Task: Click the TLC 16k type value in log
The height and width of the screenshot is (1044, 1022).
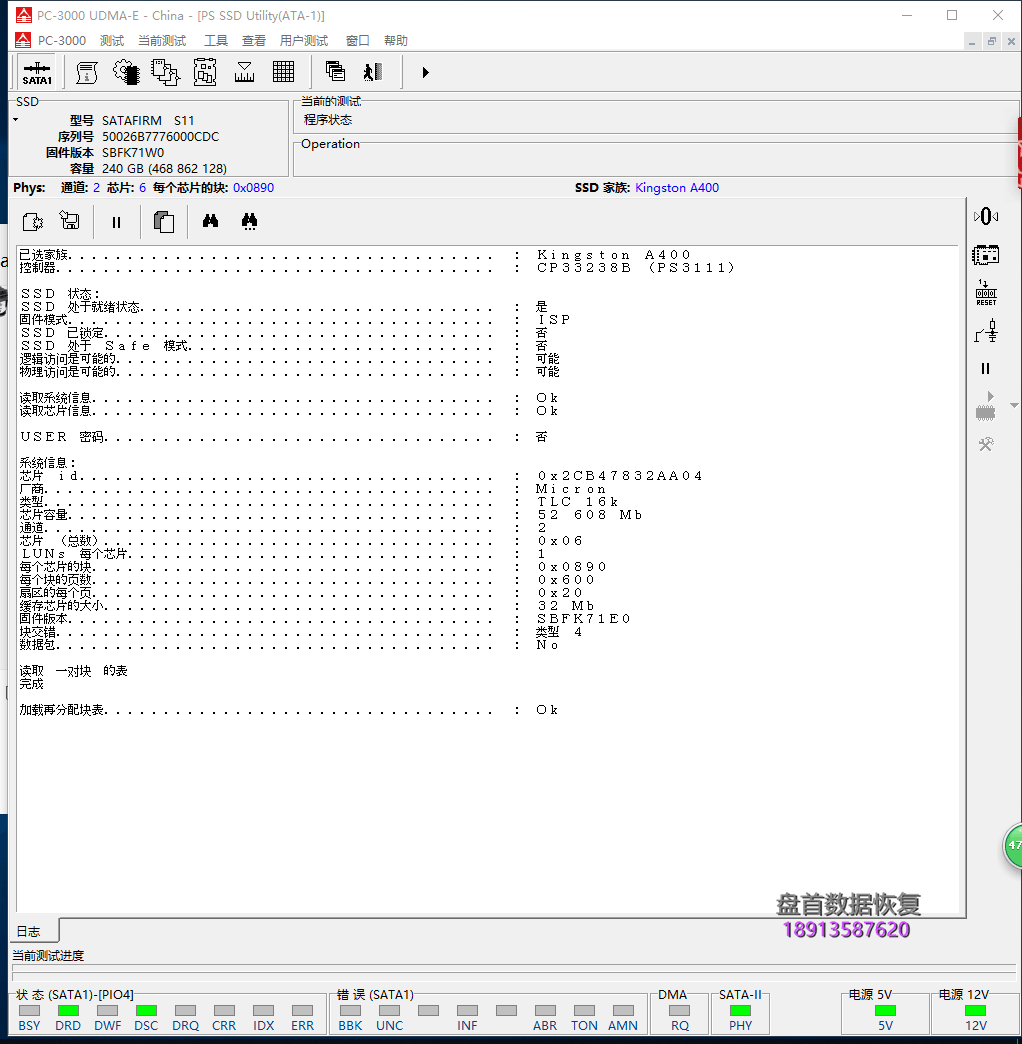Action: tap(577, 502)
